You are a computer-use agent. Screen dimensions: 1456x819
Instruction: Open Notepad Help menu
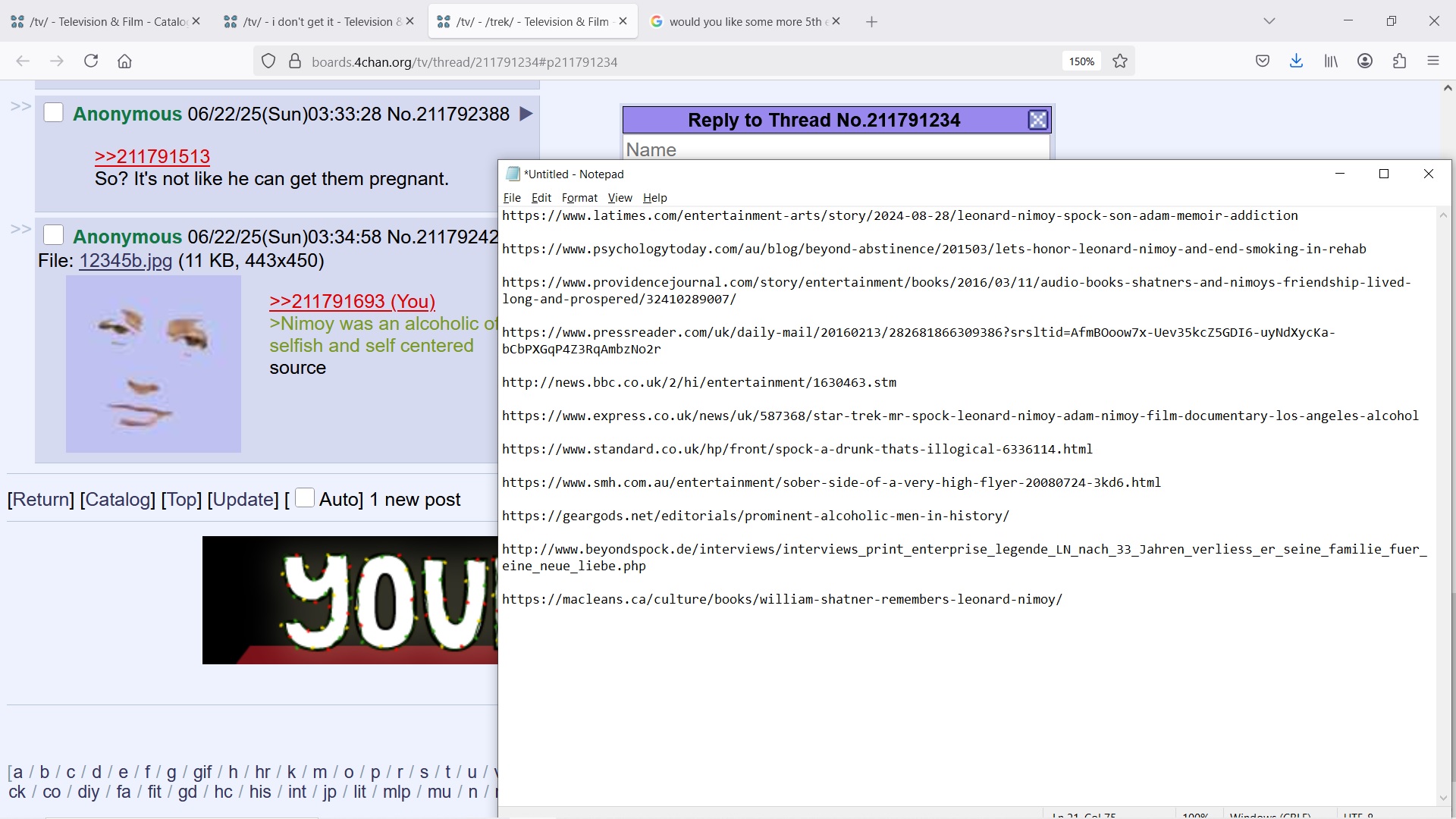click(x=655, y=198)
